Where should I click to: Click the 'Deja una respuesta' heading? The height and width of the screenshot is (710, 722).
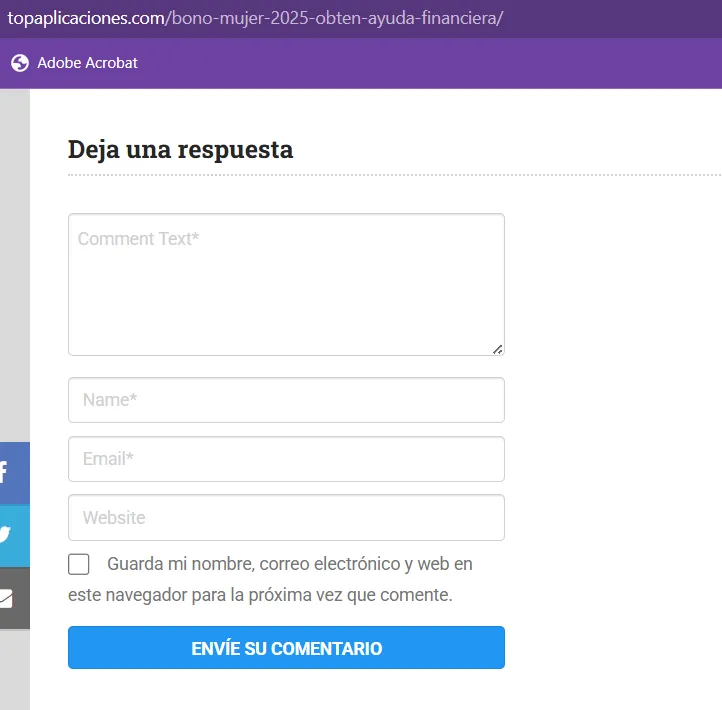[180, 150]
